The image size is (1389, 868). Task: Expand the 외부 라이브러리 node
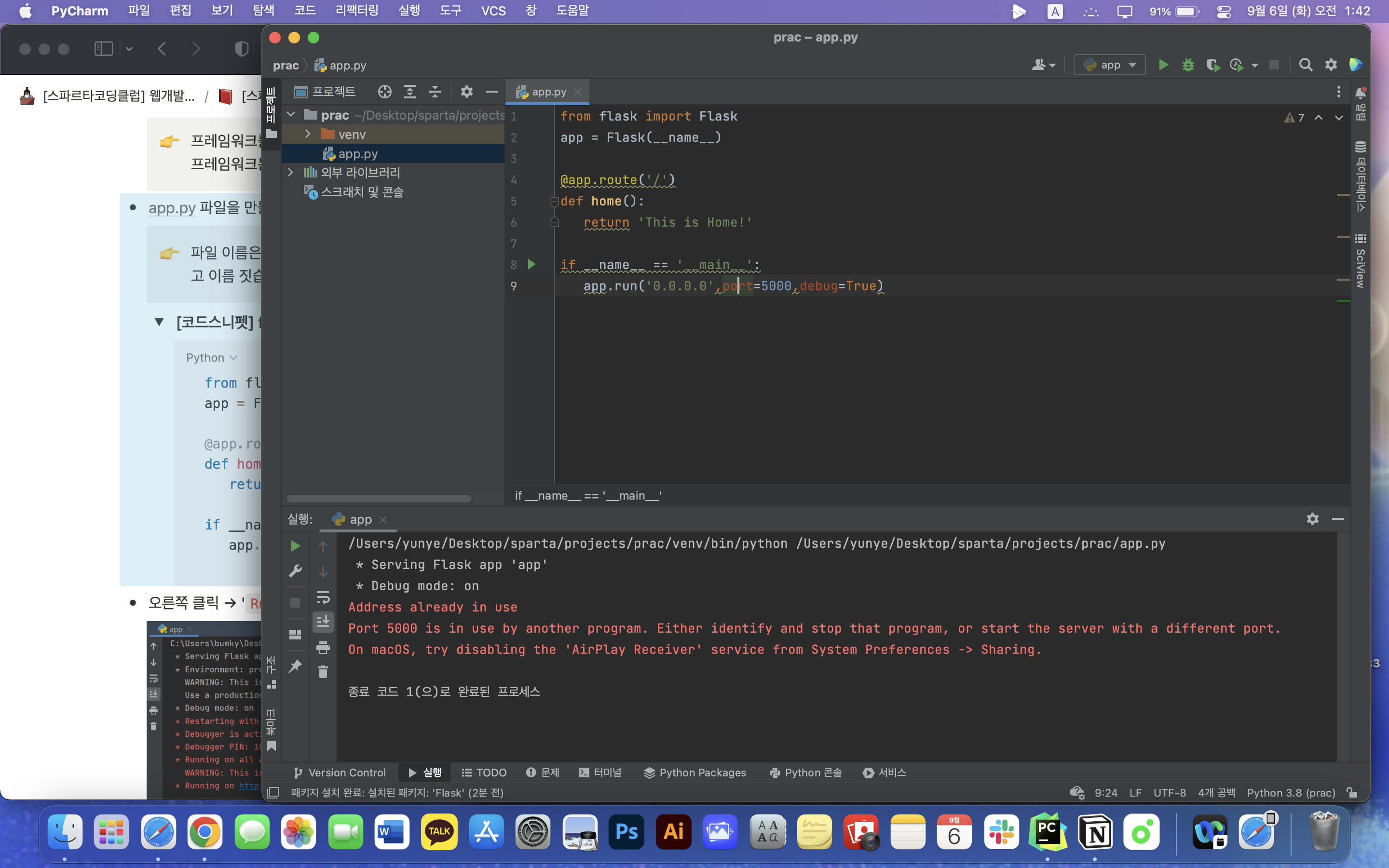pyautogui.click(x=290, y=172)
